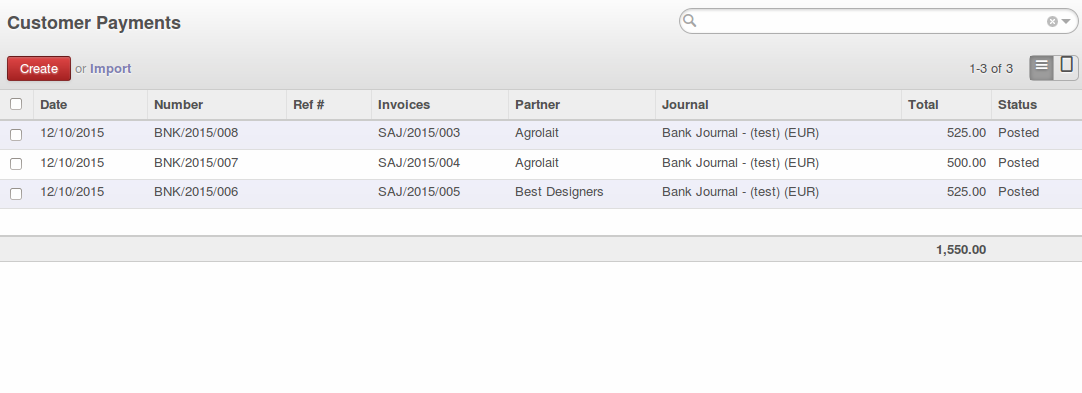Open the Import link
The width and height of the screenshot is (1082, 393).
110,68
